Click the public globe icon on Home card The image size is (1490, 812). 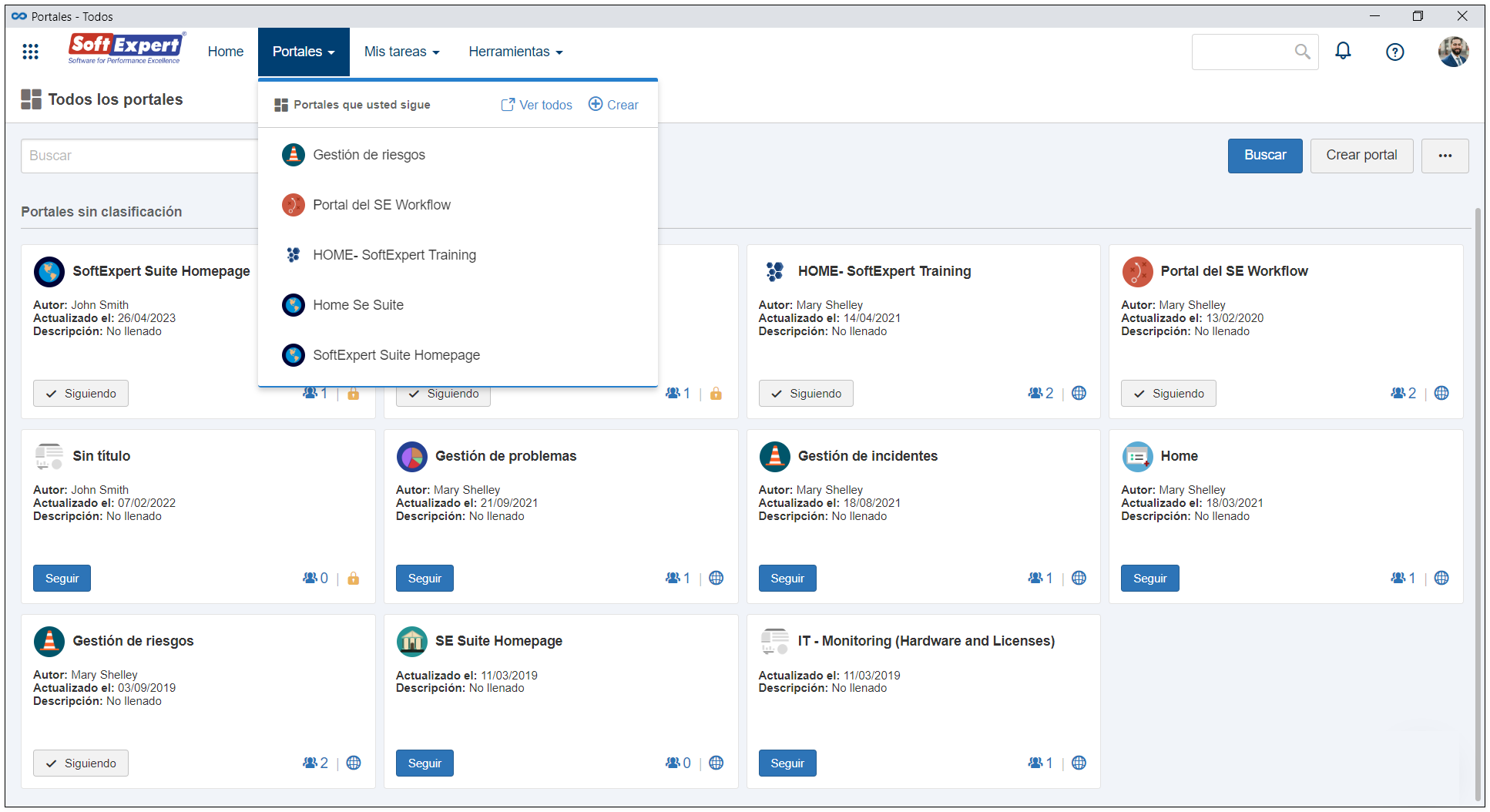tap(1441, 578)
